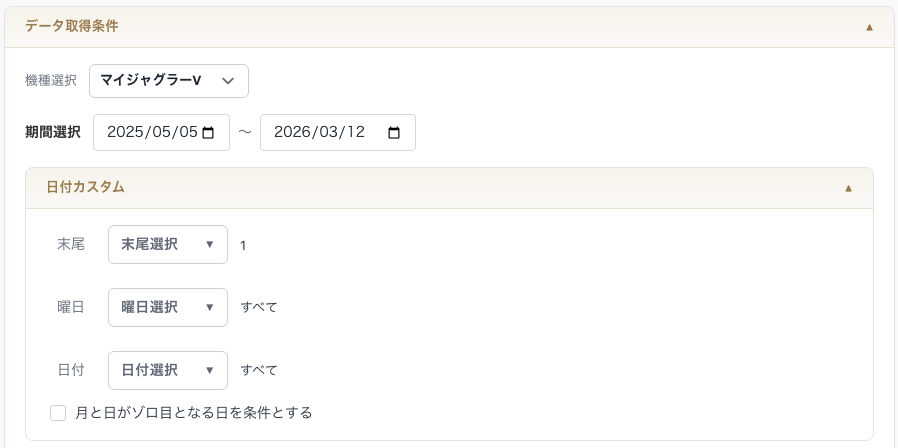This screenshot has height=448, width=898.
Task: Click the 機種選択 label
Action: (51, 81)
